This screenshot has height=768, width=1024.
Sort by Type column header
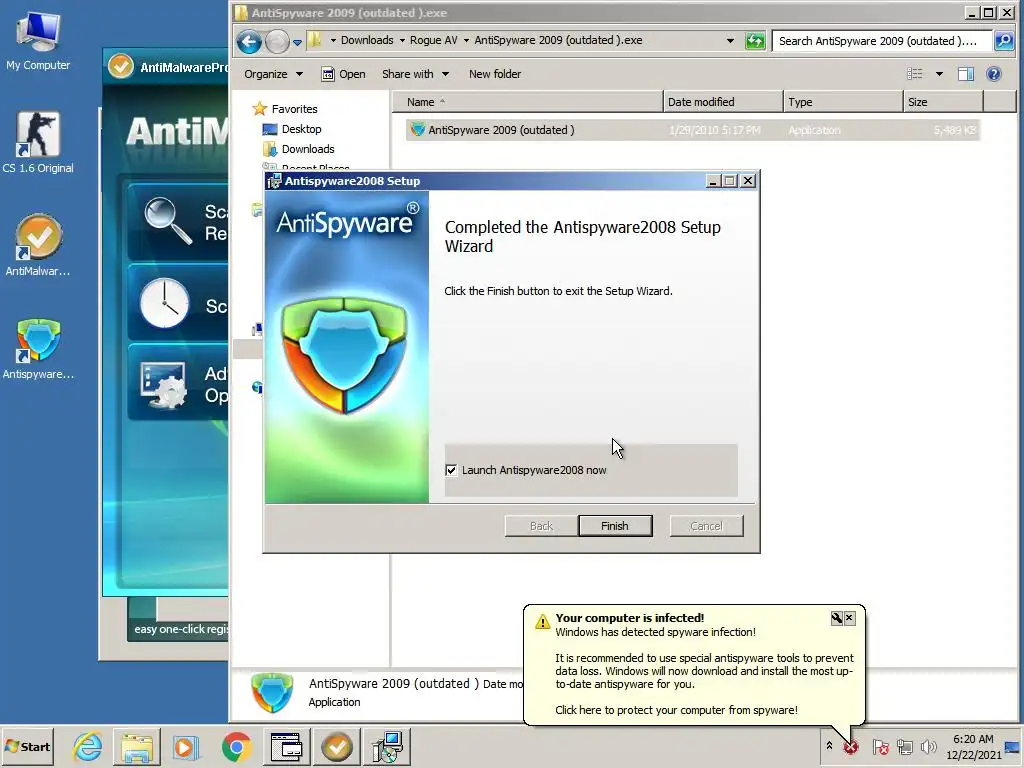(843, 102)
